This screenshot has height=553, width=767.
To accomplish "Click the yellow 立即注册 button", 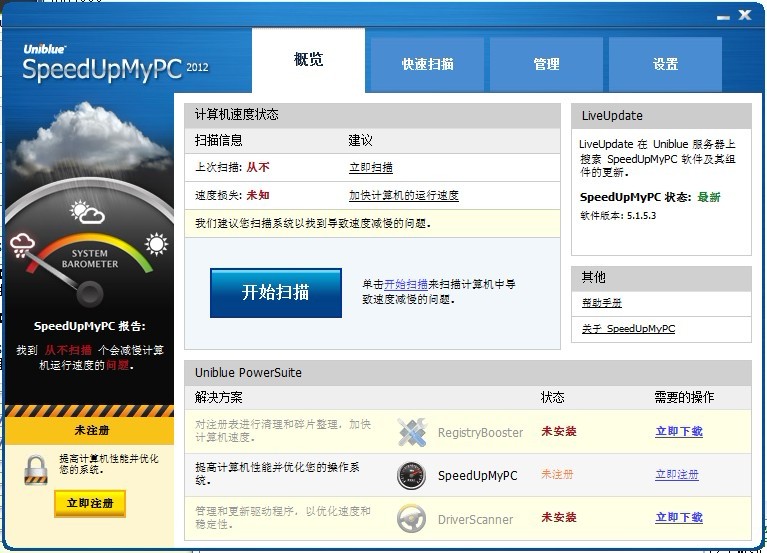I will (x=90, y=503).
